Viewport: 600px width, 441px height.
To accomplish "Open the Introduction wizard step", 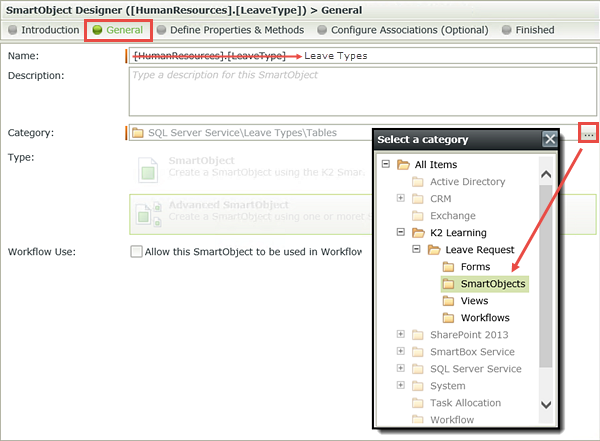I will (44, 30).
